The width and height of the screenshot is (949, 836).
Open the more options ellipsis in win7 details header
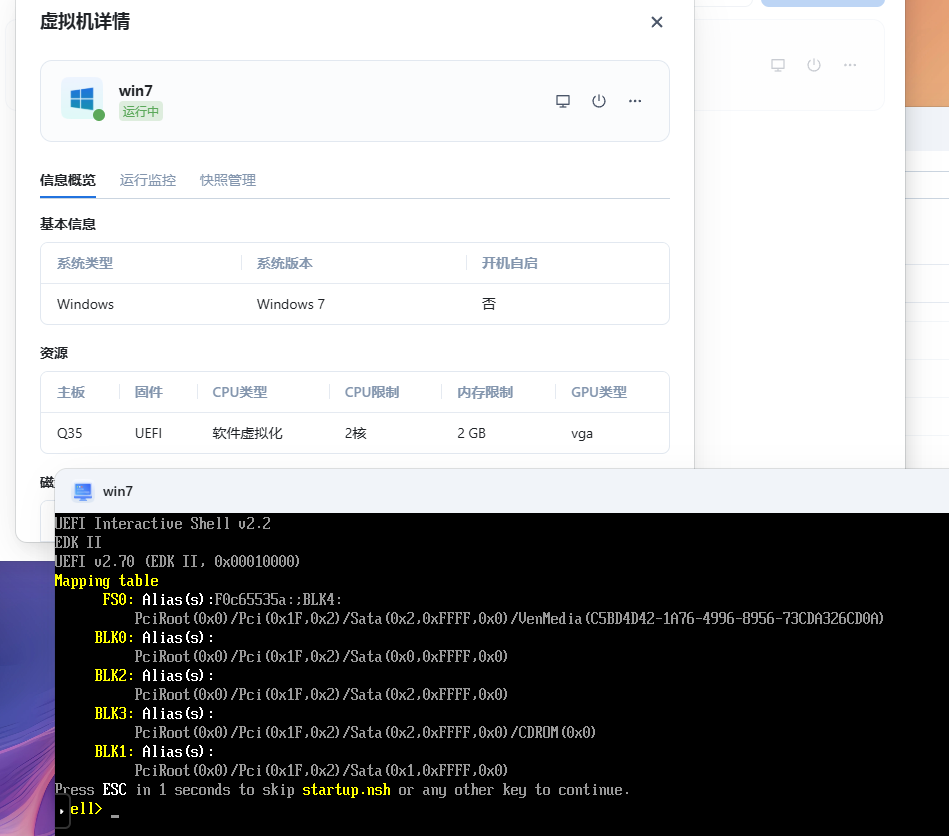[635, 101]
